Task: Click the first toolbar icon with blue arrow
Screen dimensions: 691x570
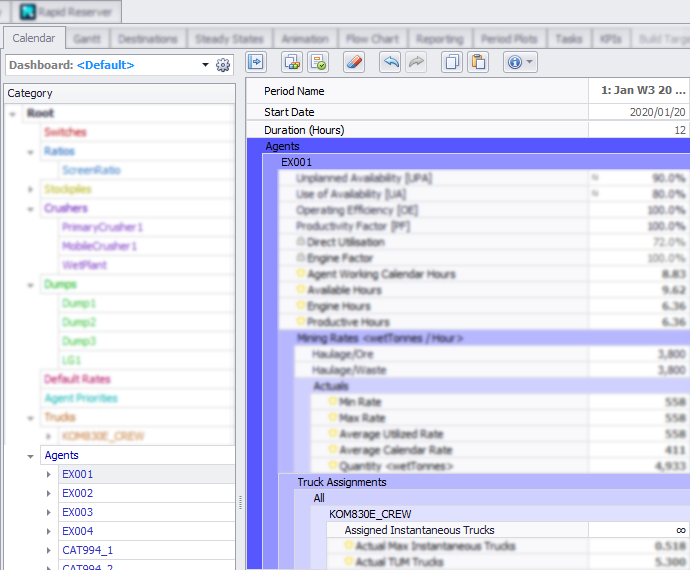Action: 256,62
